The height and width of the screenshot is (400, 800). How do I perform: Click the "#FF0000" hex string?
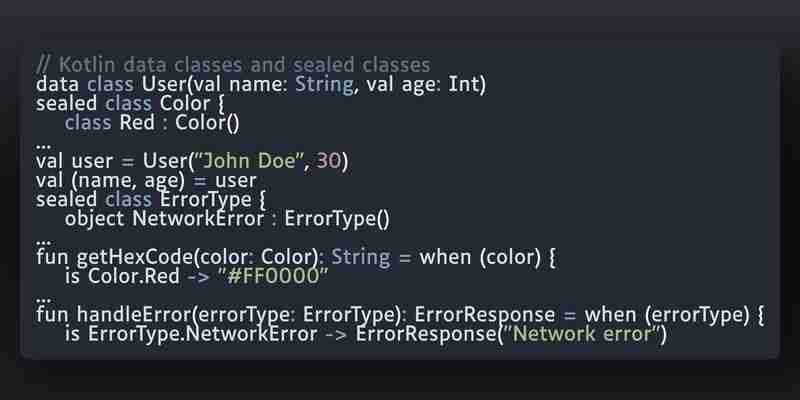click(x=272, y=277)
